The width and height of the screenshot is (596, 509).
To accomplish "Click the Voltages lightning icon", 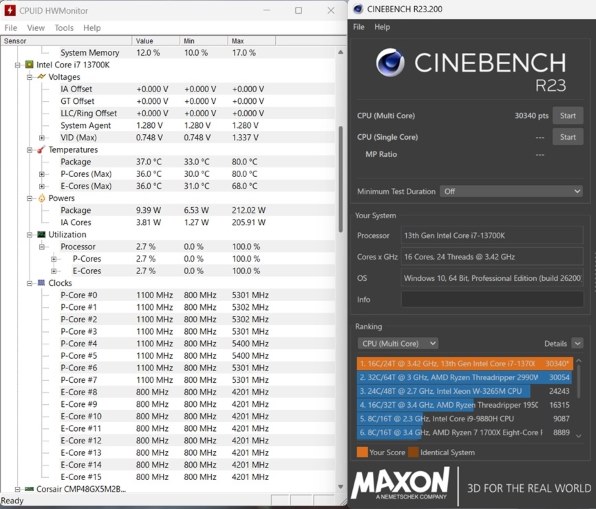I will 41,77.
